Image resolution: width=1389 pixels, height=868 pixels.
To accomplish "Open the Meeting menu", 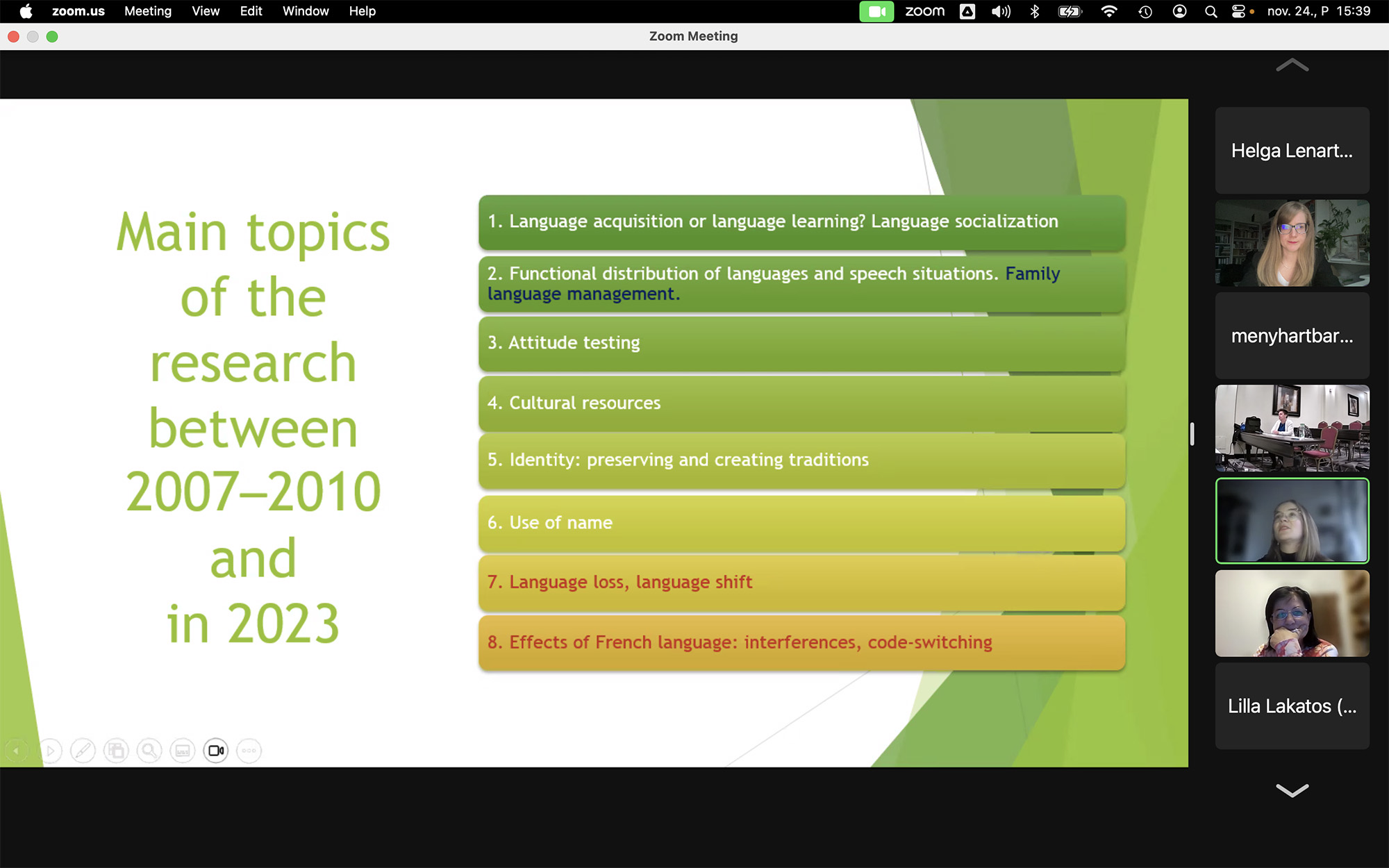I will point(147,11).
